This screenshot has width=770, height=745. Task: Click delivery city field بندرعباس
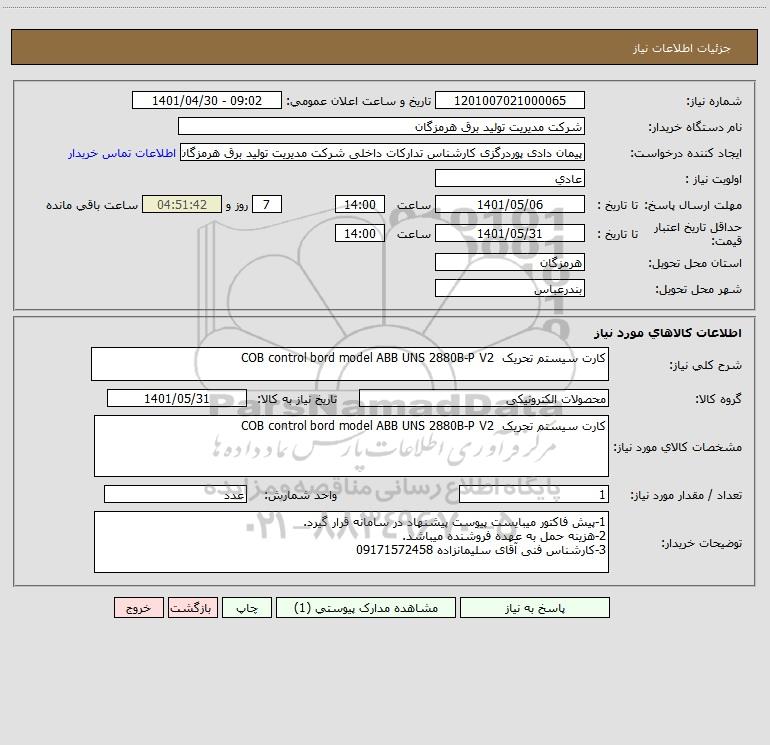pos(510,288)
